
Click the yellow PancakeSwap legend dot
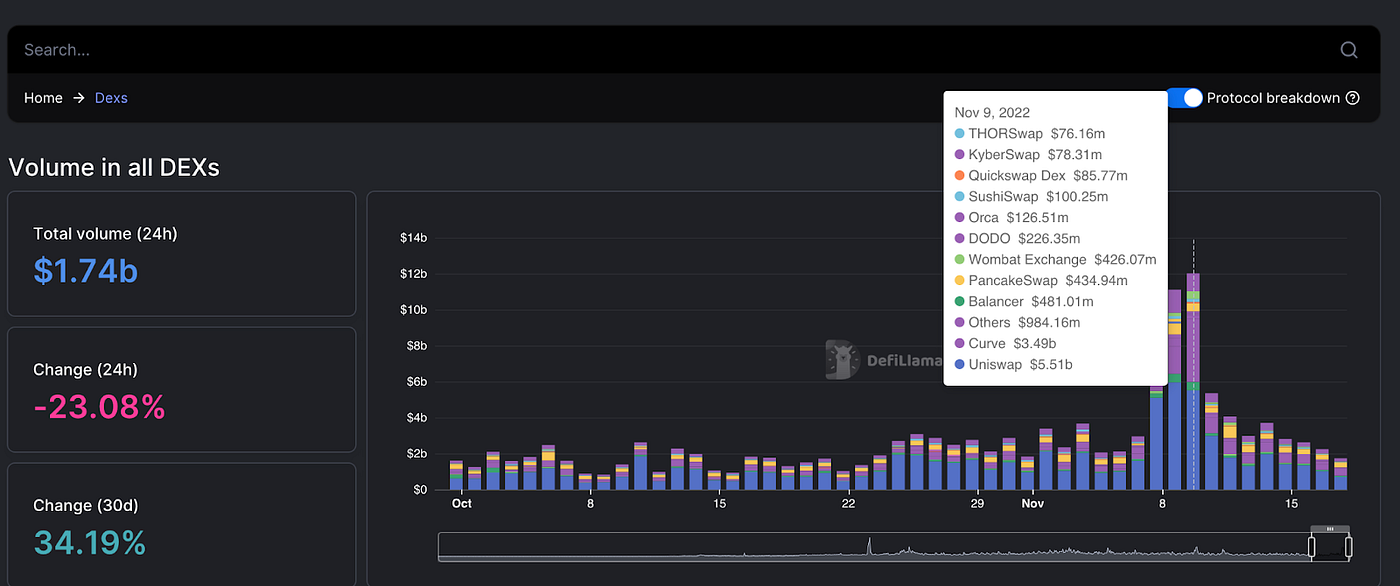click(959, 280)
